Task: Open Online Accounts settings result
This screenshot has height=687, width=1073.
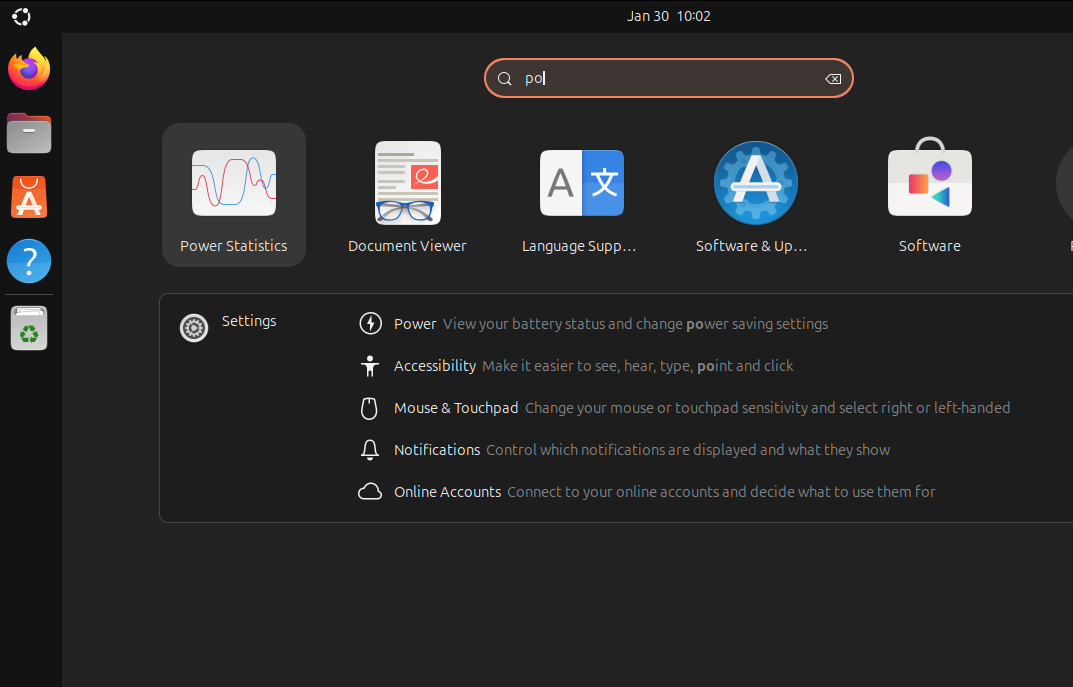Action: (447, 491)
